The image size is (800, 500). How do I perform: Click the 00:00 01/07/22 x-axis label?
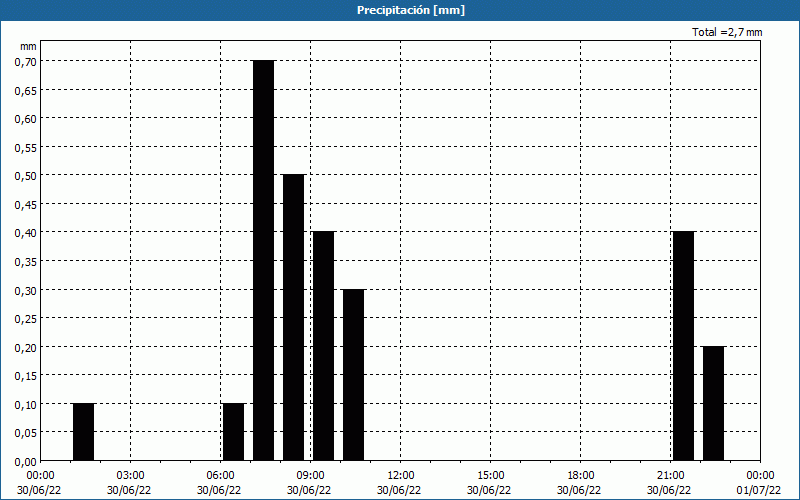tap(759, 483)
